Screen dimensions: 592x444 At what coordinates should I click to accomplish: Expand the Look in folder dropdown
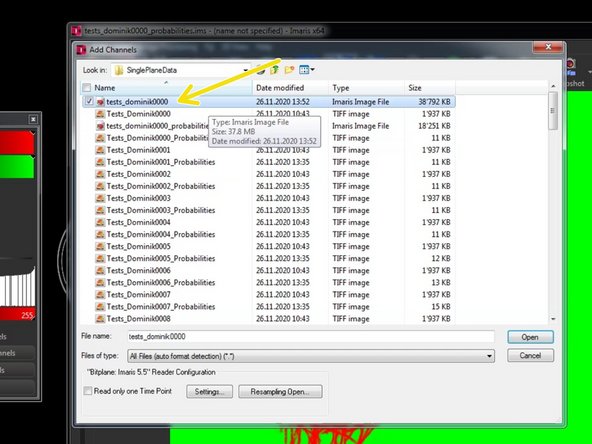point(245,70)
